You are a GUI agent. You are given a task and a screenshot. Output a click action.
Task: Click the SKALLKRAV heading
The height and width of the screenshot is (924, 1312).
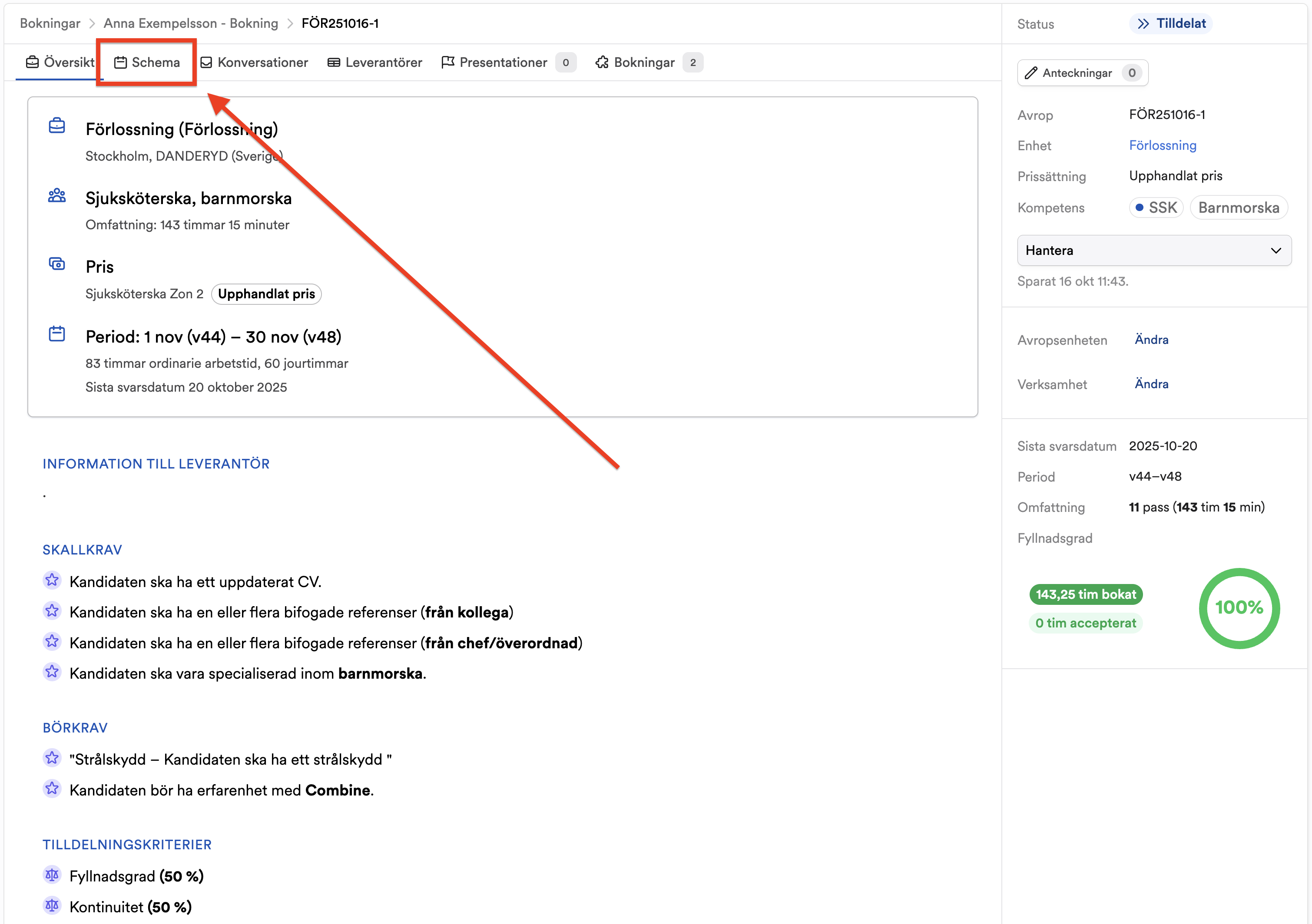pos(82,549)
